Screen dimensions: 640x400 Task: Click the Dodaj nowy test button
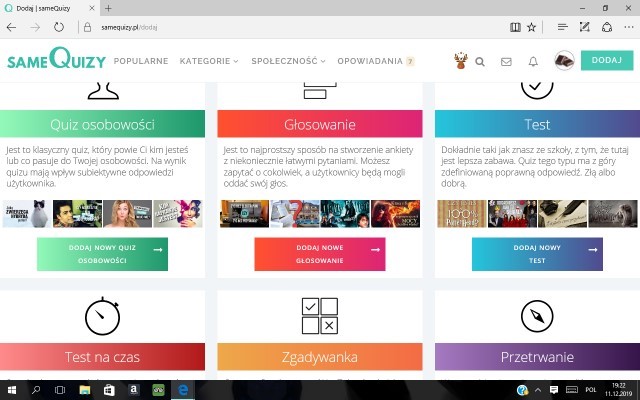[537, 254]
